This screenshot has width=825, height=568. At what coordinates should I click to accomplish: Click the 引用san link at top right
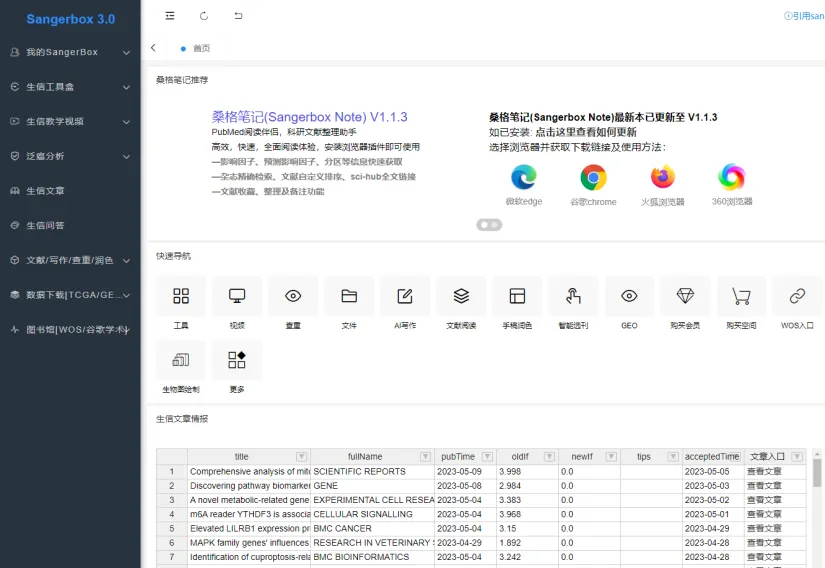click(x=804, y=16)
